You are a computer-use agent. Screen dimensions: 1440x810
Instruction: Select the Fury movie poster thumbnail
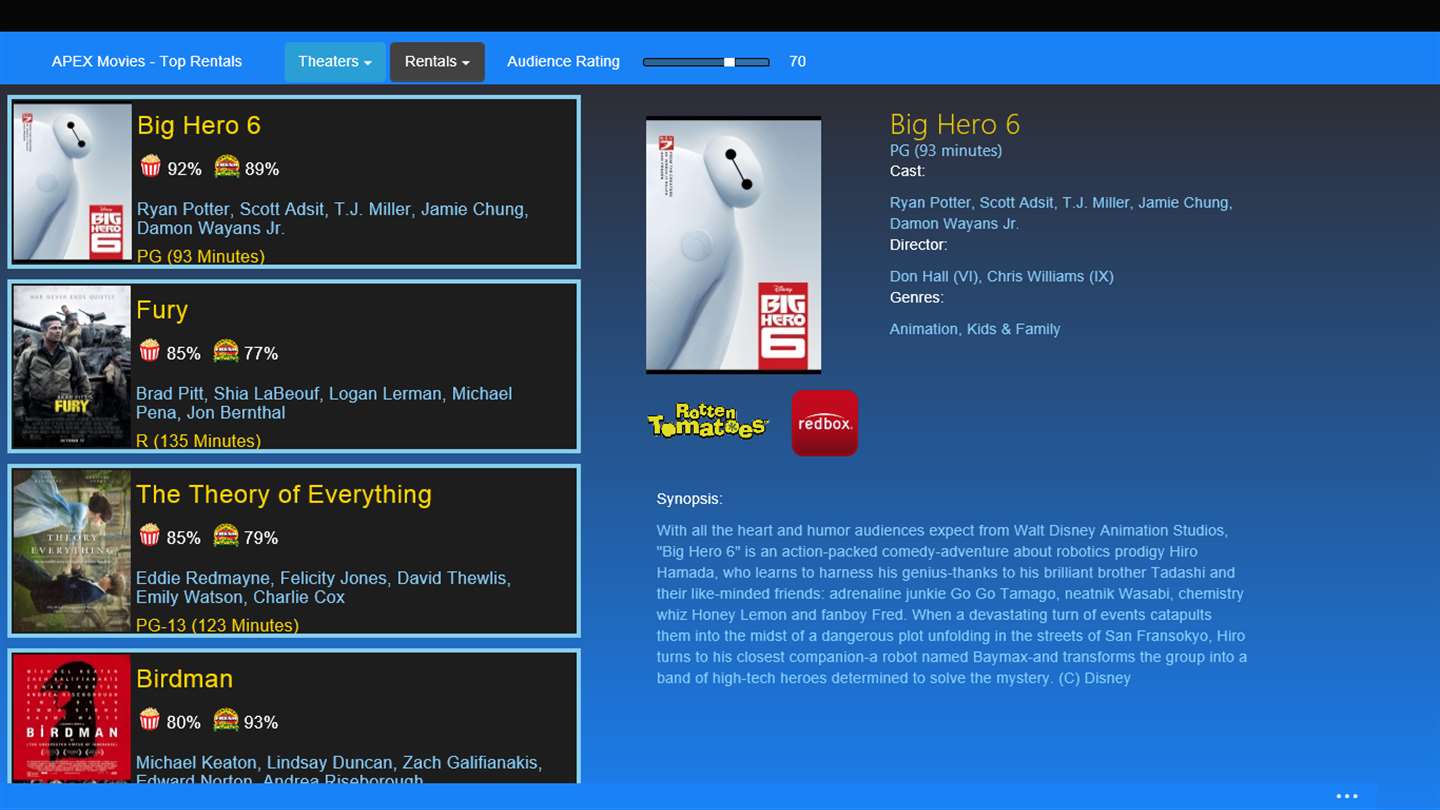click(x=72, y=366)
